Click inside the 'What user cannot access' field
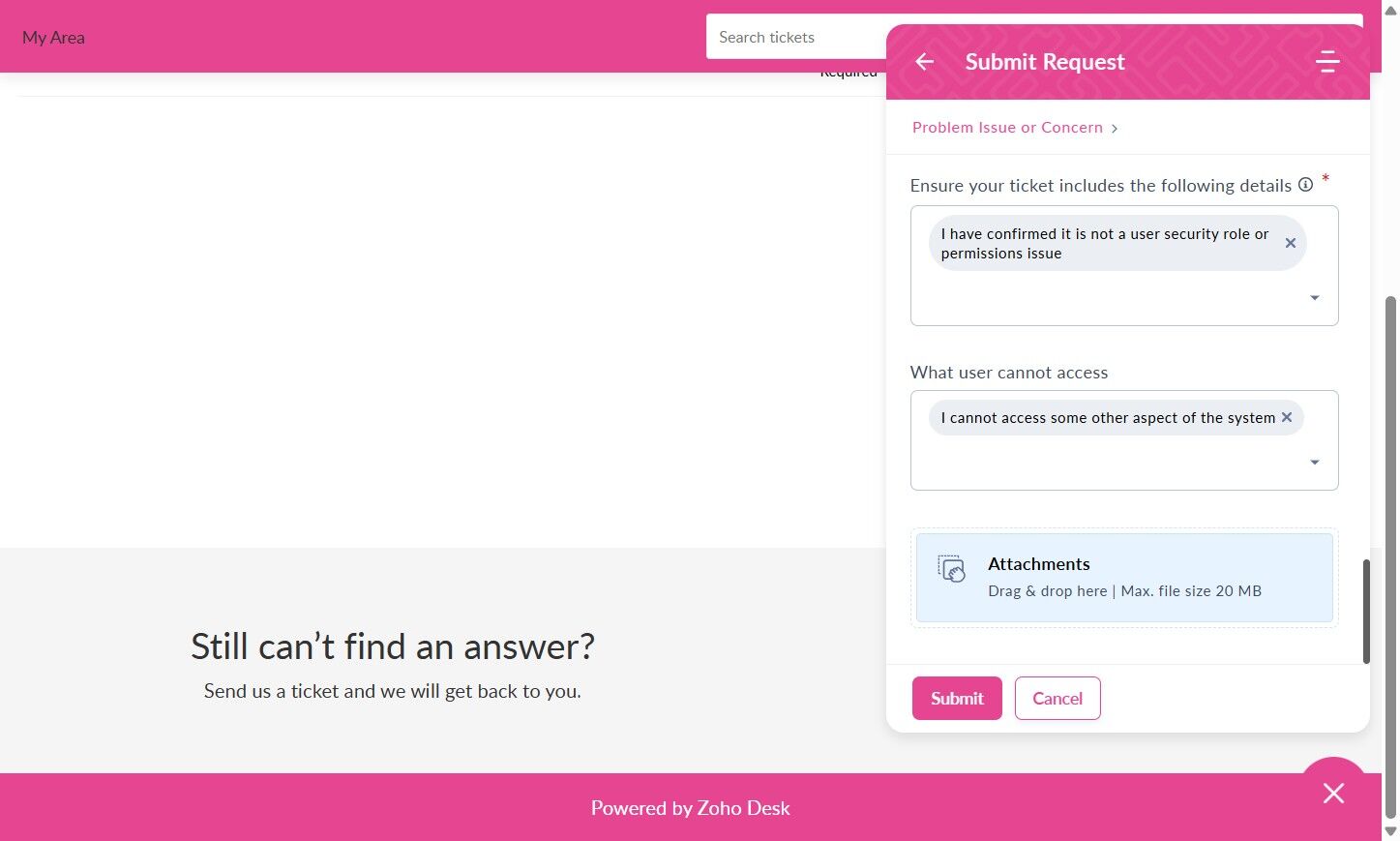Screen dimensions: 1400x841 1103,465
